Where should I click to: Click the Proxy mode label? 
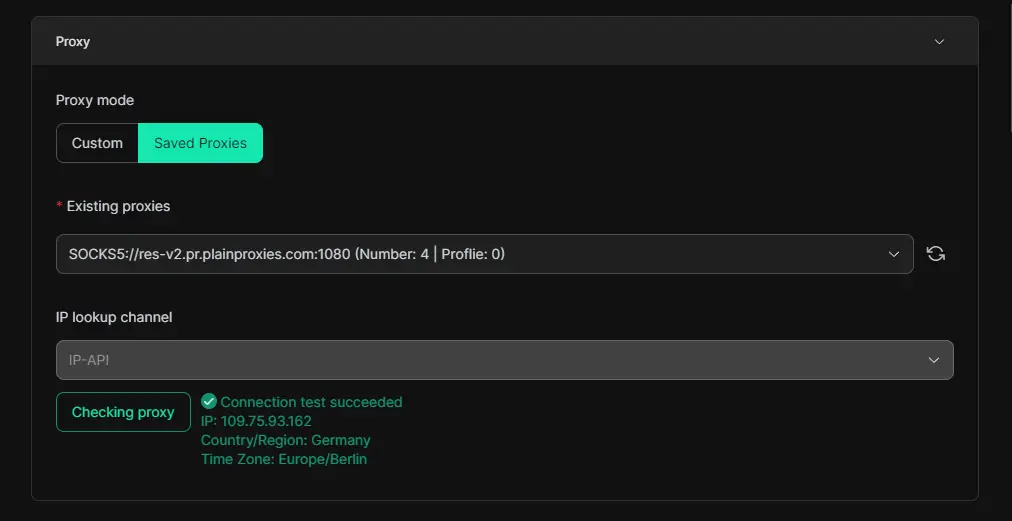95,100
